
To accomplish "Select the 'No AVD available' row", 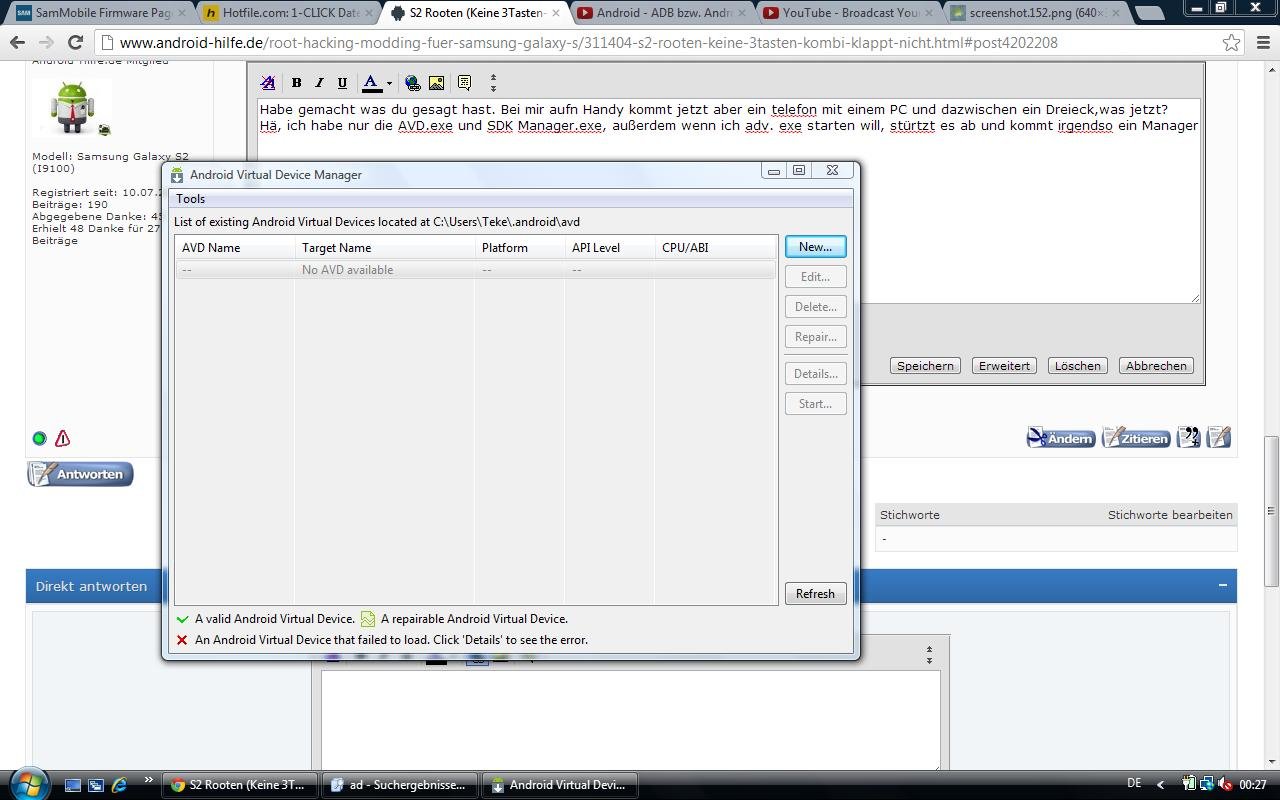I will [x=476, y=270].
